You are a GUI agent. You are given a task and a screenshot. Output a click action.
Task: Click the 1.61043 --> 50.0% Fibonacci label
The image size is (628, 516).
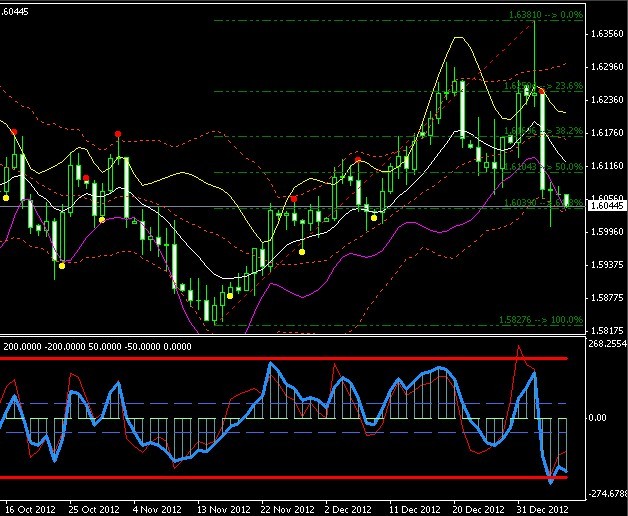point(543,167)
